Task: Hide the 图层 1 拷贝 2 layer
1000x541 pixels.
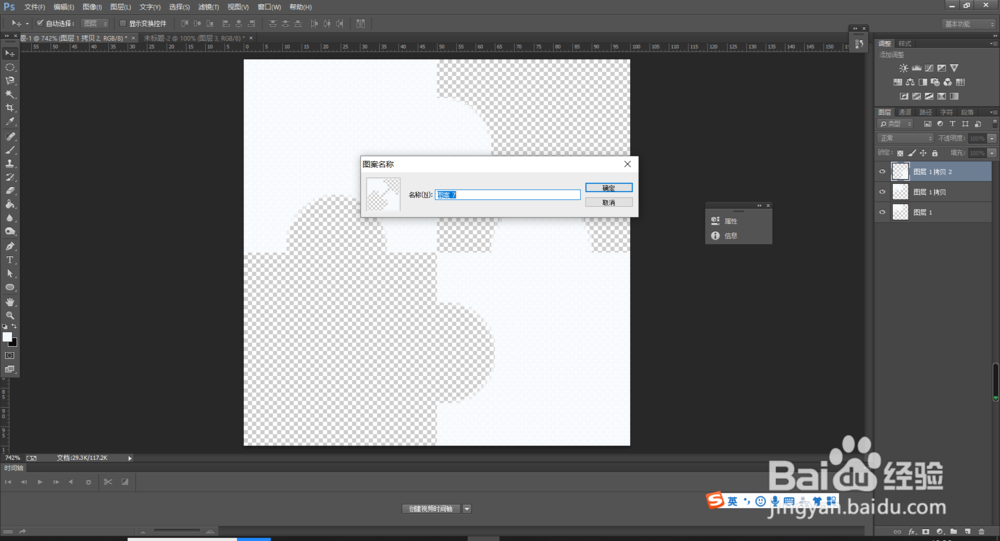Action: coord(882,172)
